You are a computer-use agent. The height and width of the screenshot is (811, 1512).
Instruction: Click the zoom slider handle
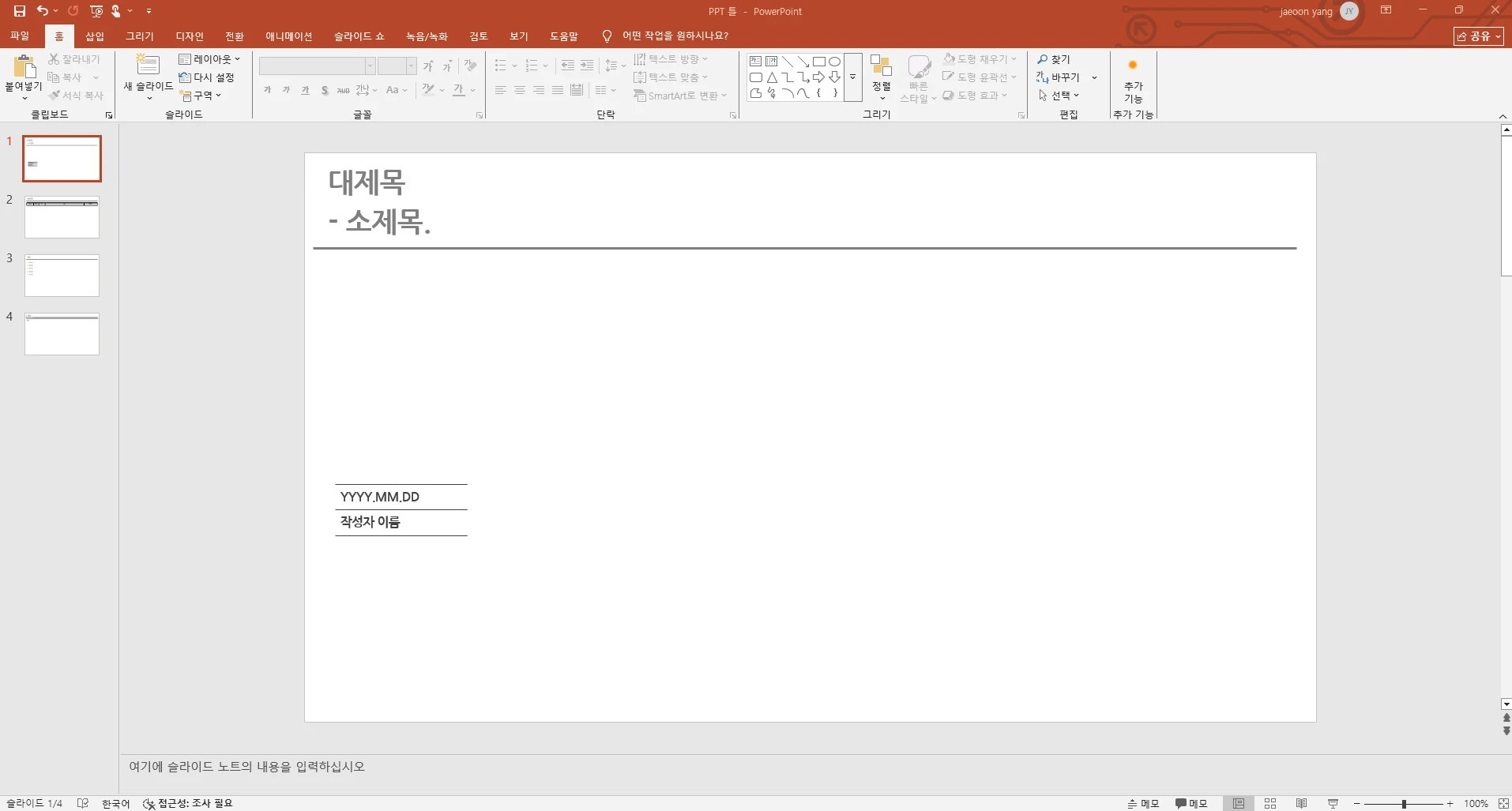point(1404,804)
